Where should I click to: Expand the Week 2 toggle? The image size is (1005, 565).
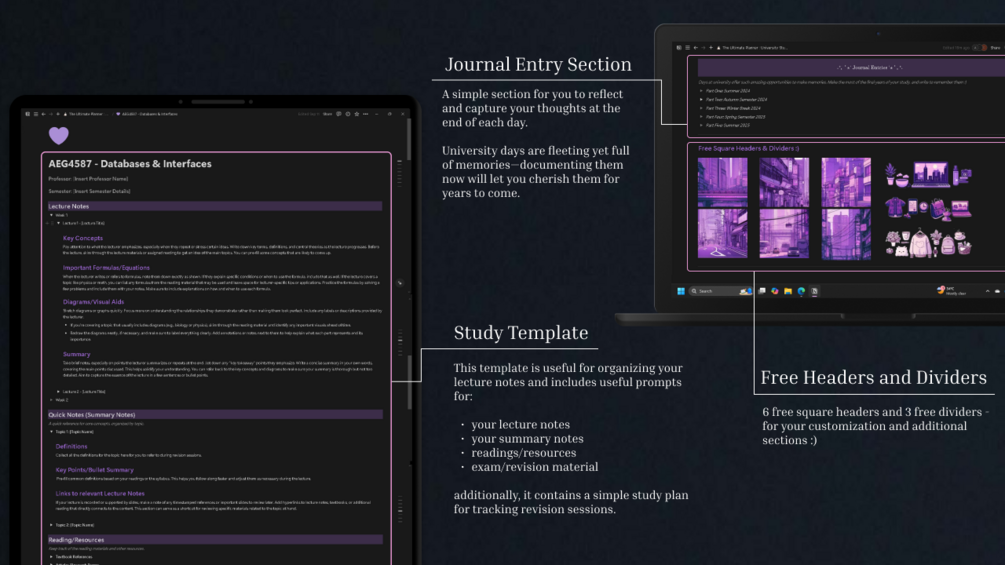(52, 400)
